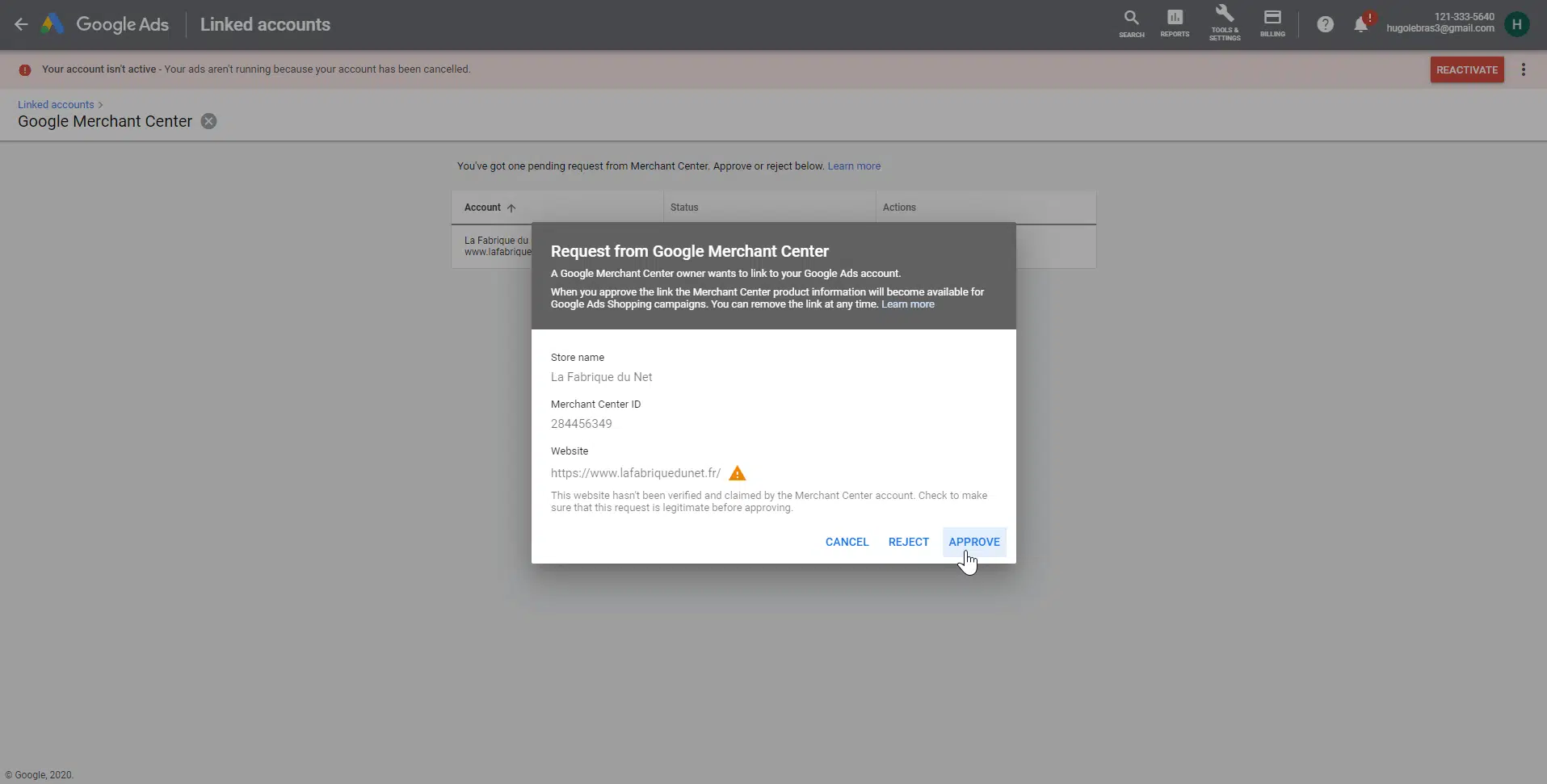This screenshot has width=1547, height=784.
Task: Click the H profile avatar
Action: click(1516, 24)
